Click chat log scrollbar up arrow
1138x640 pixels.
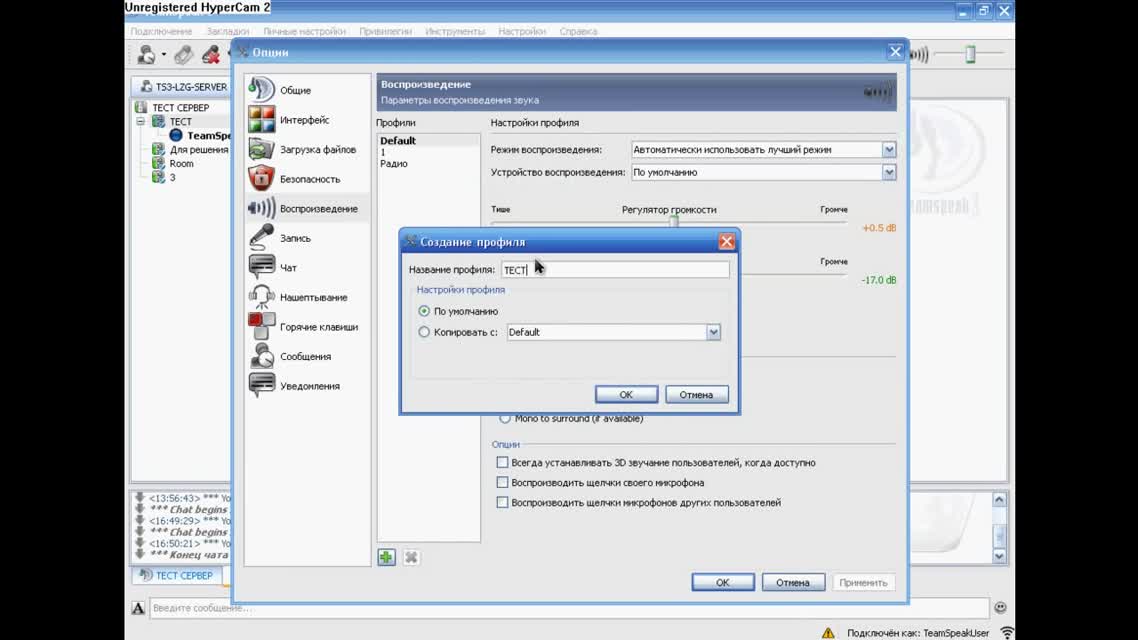click(999, 500)
